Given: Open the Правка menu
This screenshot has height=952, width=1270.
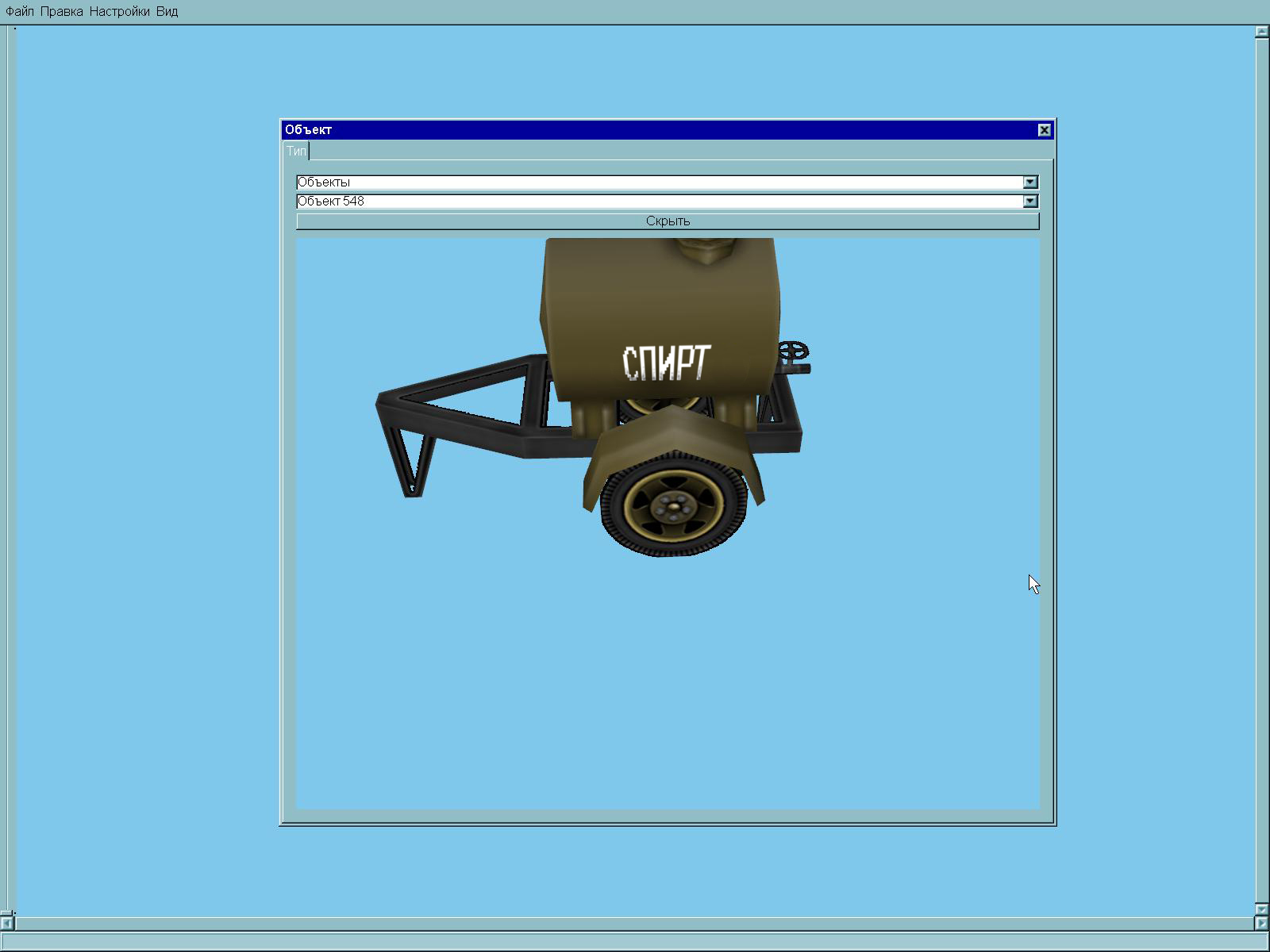Looking at the screenshot, I should (x=61, y=12).
